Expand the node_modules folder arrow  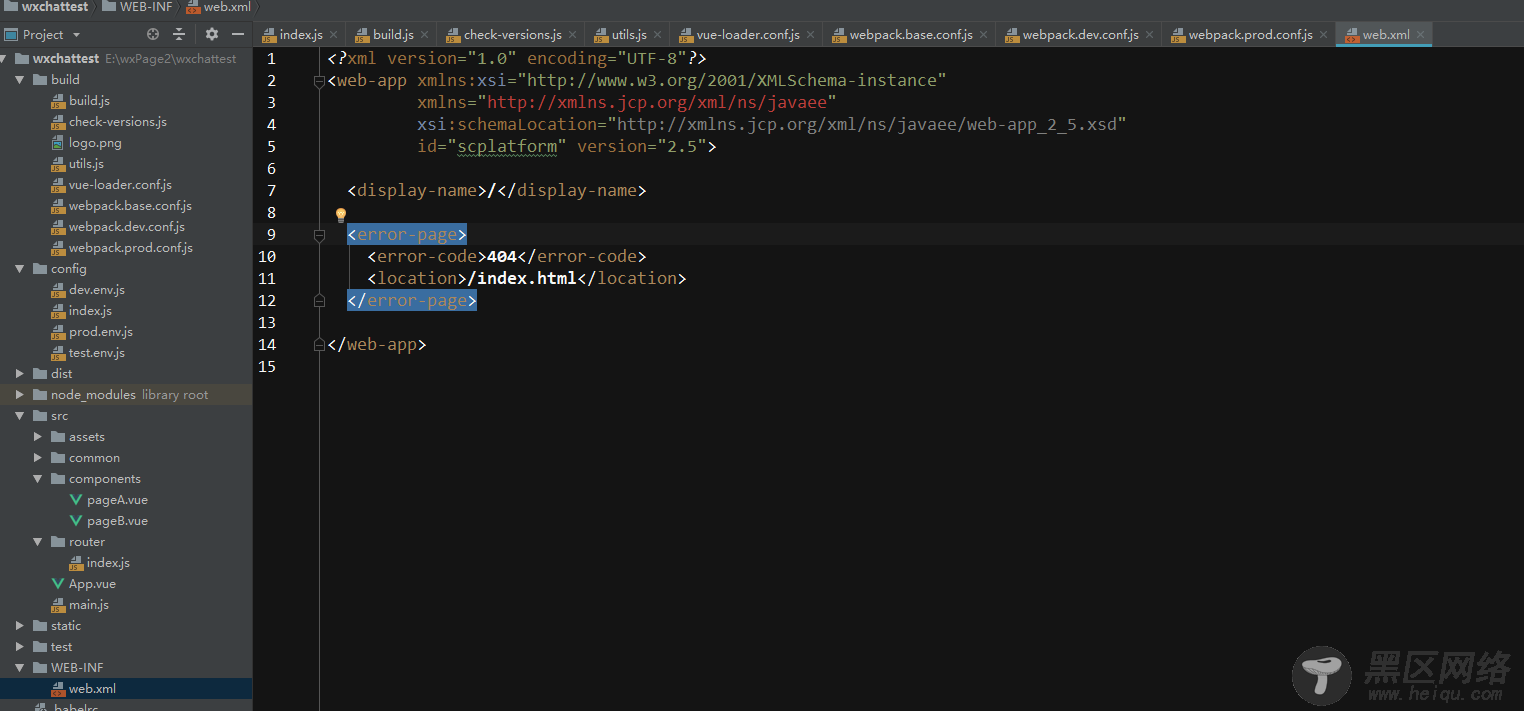point(20,395)
